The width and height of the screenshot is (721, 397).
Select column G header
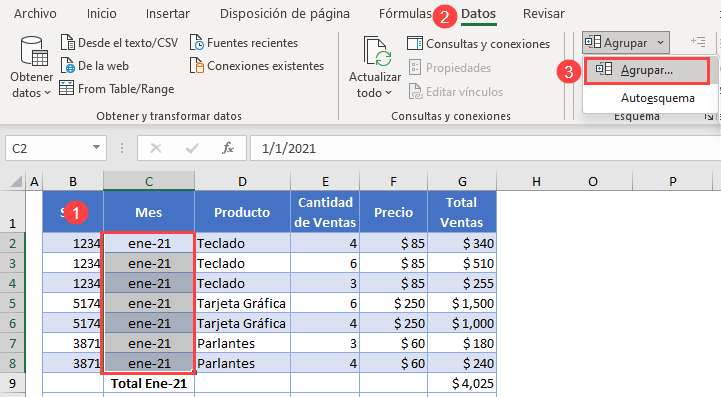pyautogui.click(x=462, y=181)
